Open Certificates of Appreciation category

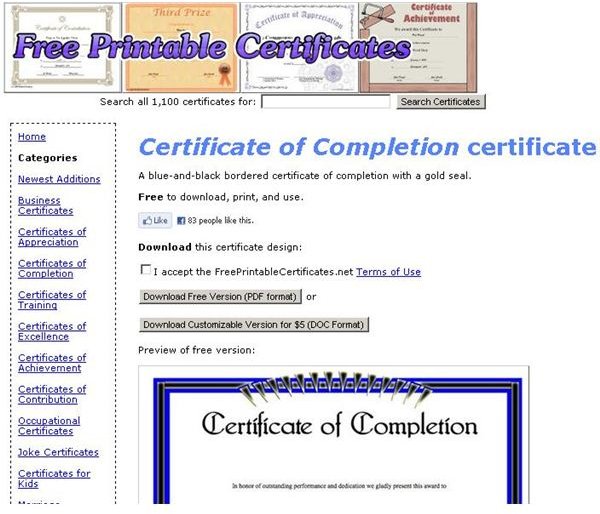(x=52, y=237)
